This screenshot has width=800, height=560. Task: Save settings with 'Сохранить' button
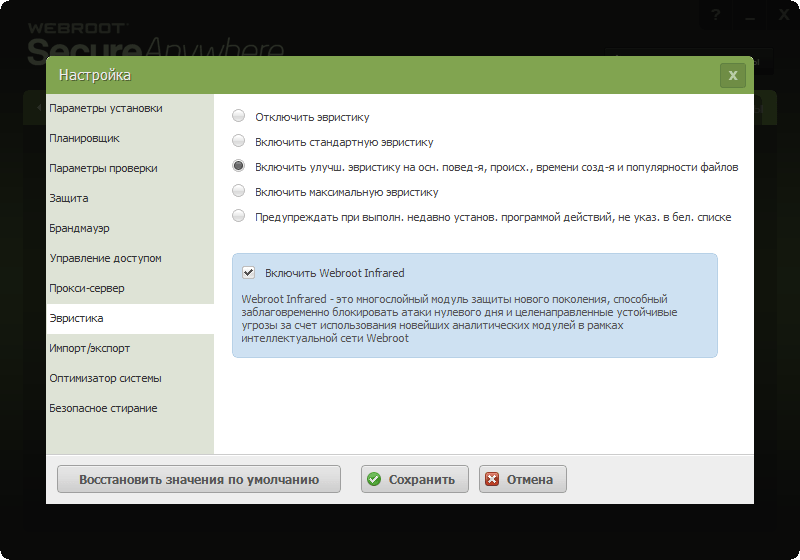[415, 479]
